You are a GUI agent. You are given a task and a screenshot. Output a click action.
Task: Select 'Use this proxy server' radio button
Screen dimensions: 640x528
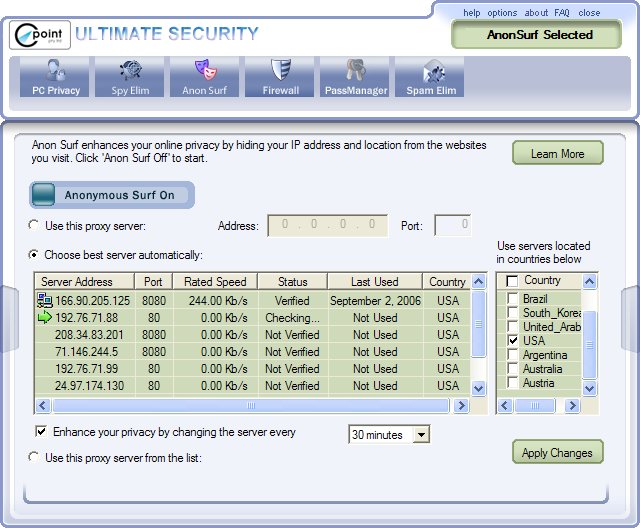tap(33, 225)
